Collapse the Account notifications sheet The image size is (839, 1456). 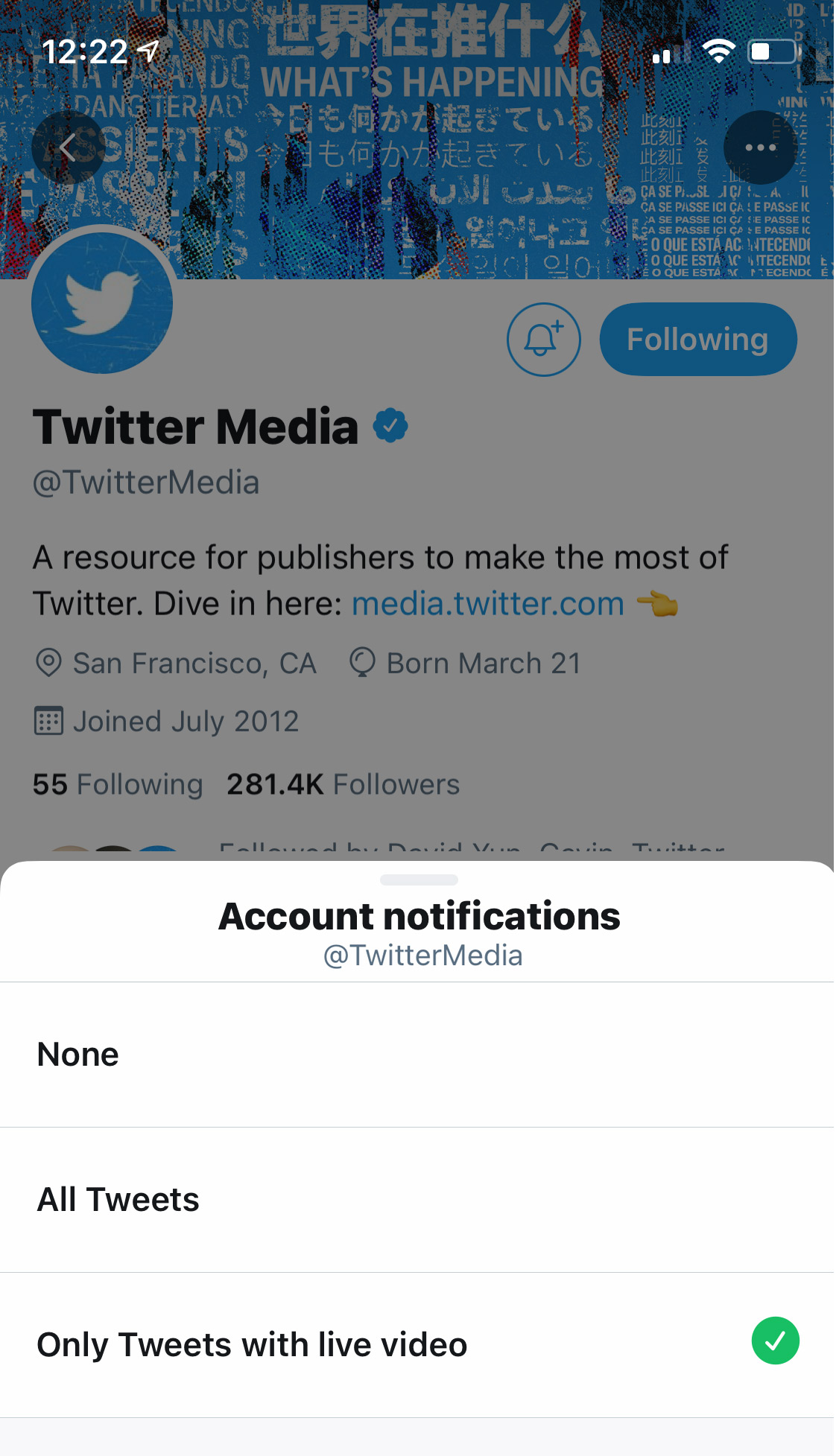pyautogui.click(x=419, y=879)
